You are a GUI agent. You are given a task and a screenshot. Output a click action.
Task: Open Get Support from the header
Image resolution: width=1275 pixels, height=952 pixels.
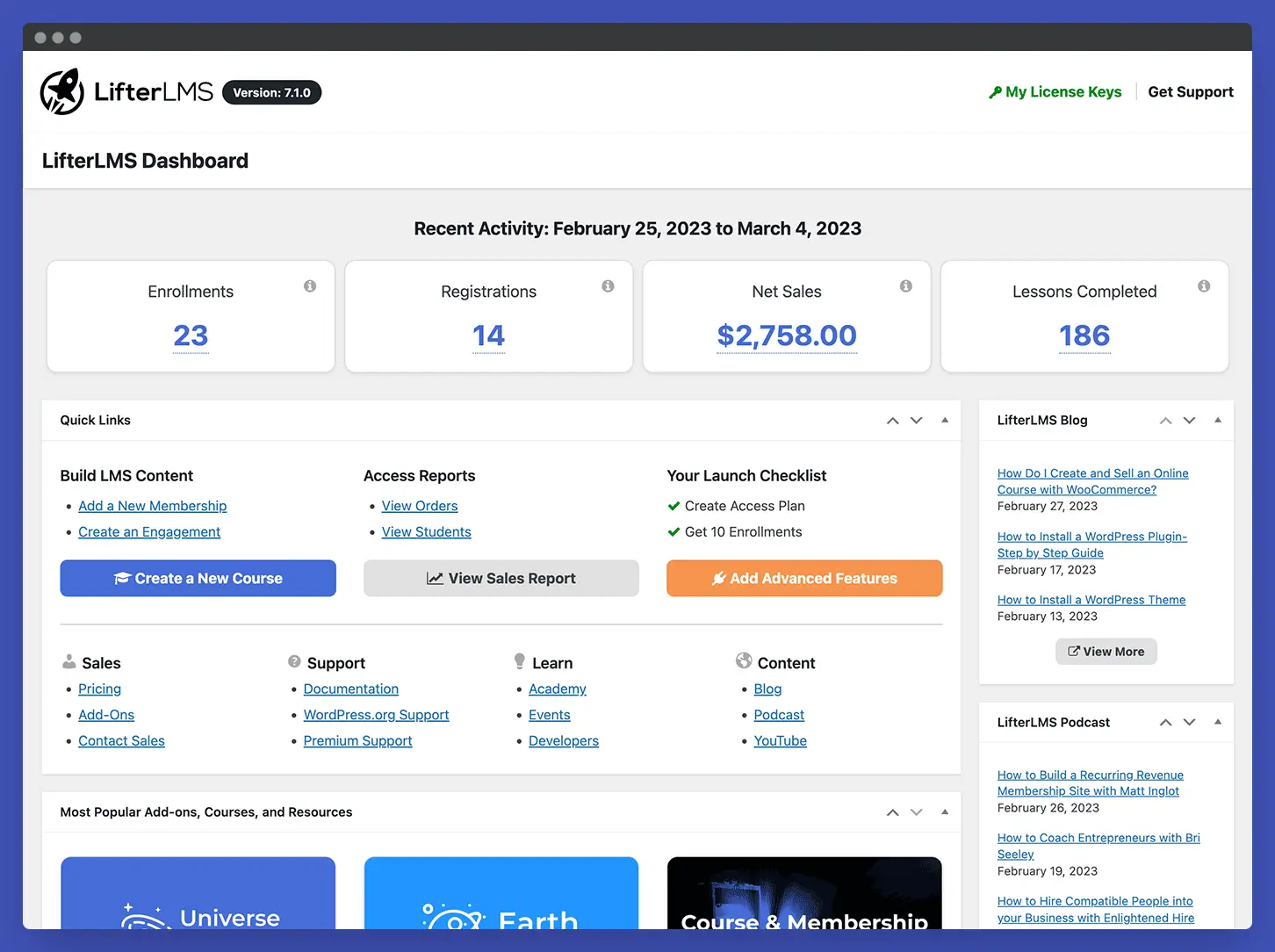[x=1191, y=91]
